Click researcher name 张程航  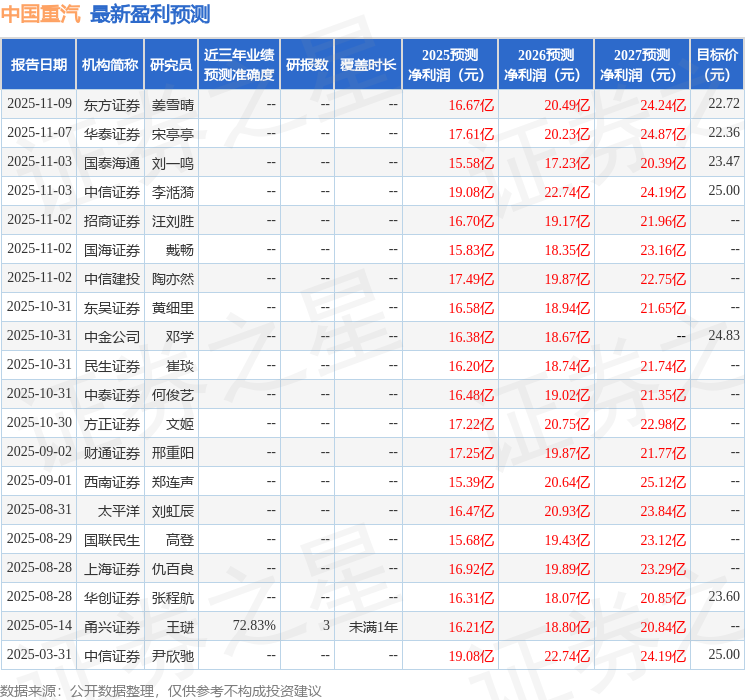(173, 598)
